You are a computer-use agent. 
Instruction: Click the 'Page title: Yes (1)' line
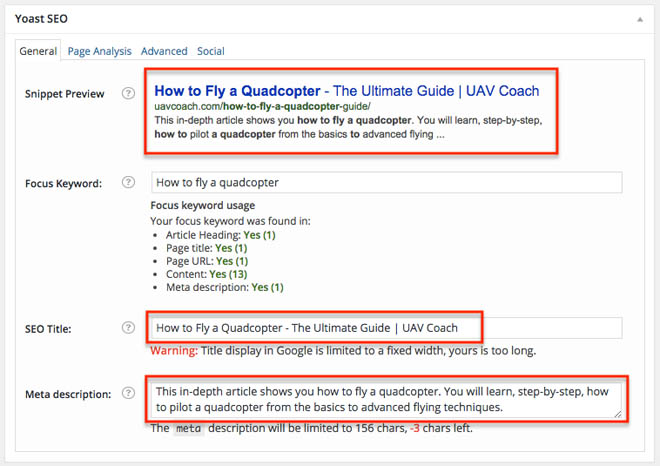click(x=206, y=248)
